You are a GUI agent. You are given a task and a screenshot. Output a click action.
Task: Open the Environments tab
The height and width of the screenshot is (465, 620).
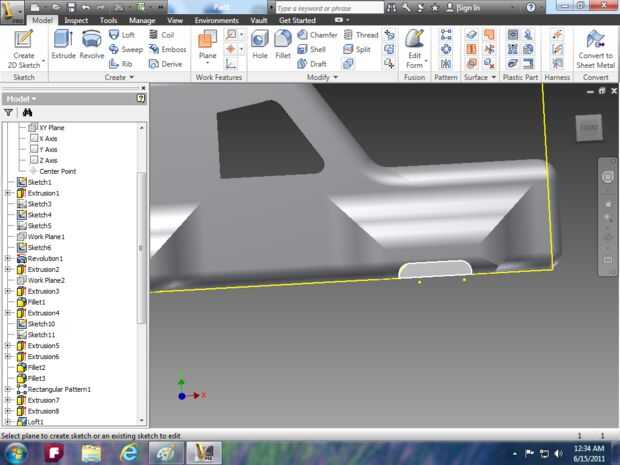click(216, 20)
